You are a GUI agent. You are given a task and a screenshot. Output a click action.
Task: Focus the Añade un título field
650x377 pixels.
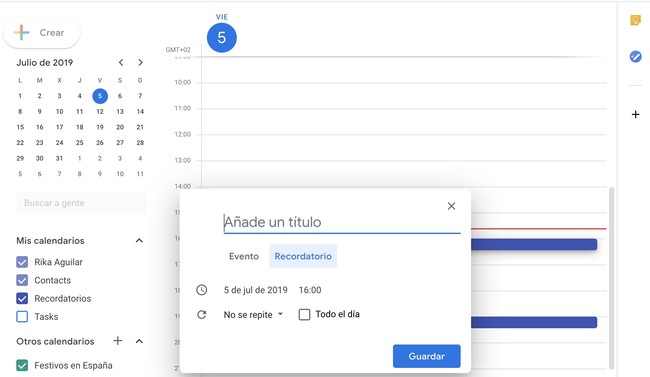pos(342,222)
